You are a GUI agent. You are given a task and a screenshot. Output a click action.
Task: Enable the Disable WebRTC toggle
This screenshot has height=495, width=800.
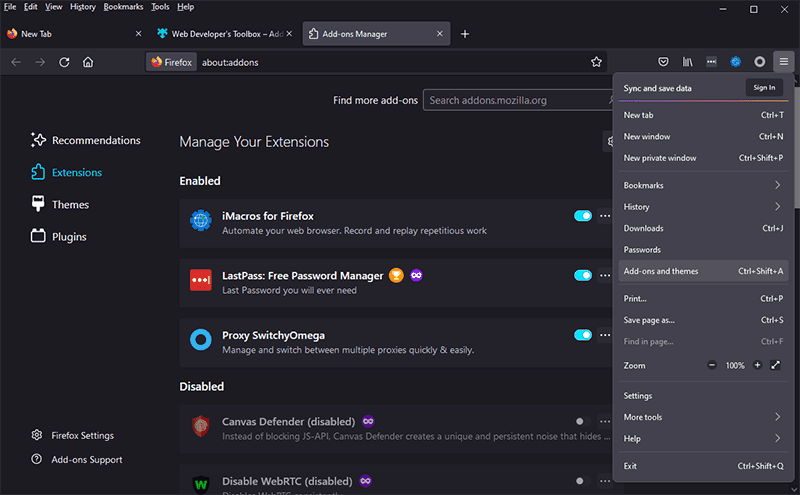coord(583,481)
